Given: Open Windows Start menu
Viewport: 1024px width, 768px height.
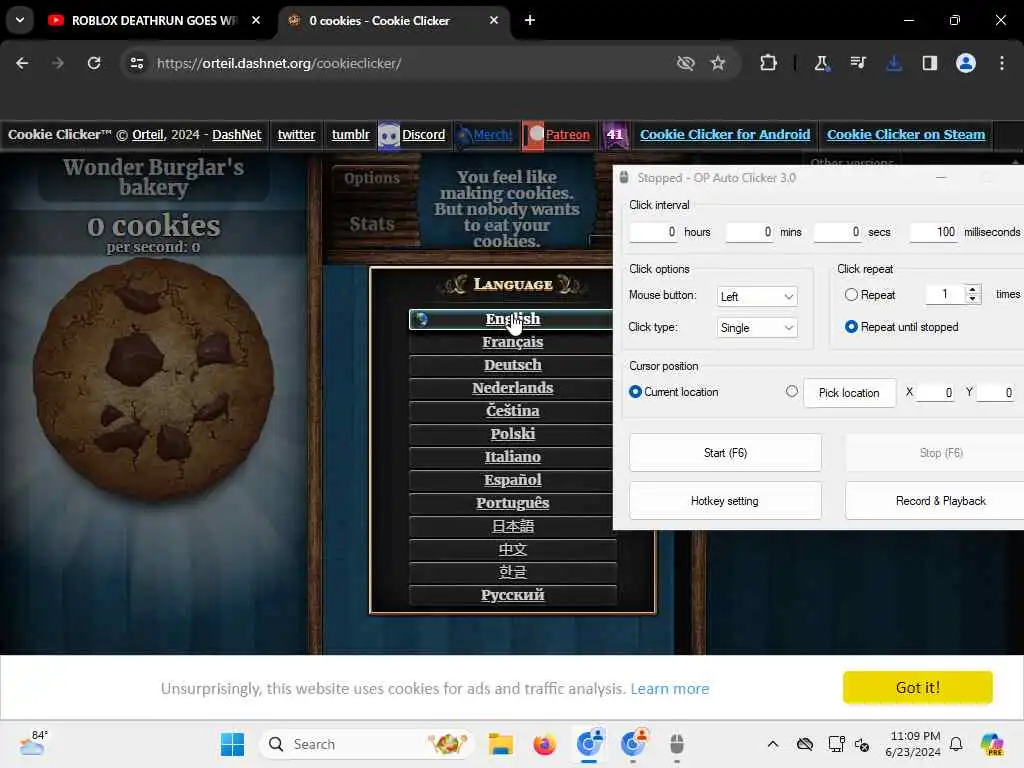Looking at the screenshot, I should [232, 744].
